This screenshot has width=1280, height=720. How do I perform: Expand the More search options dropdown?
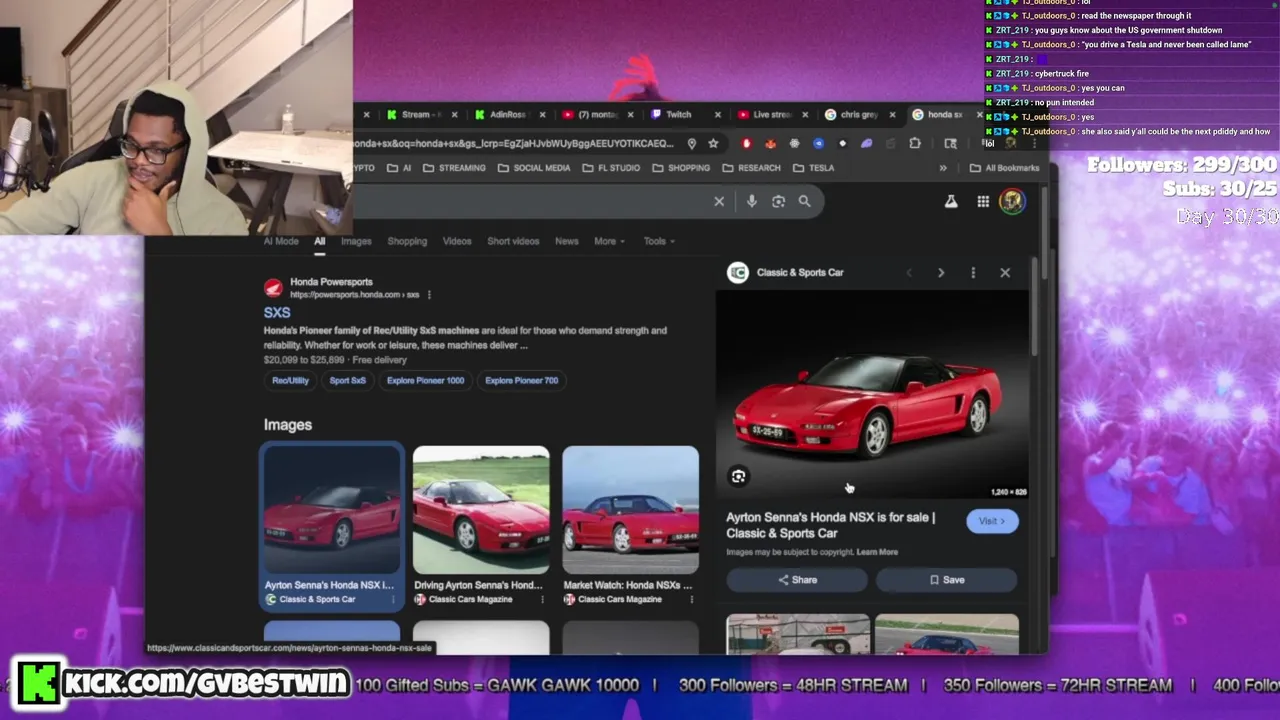[x=609, y=241]
